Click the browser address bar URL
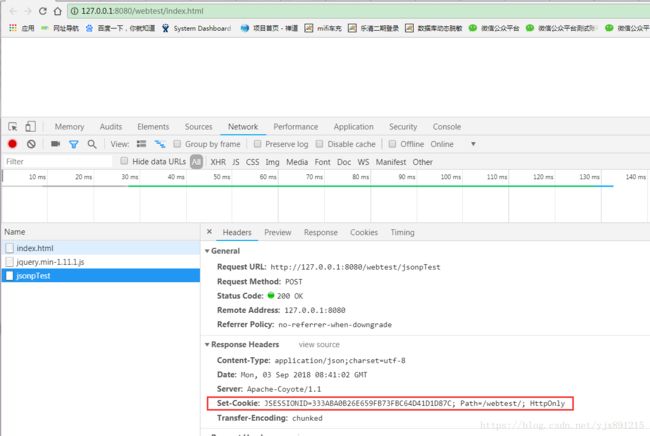The image size is (650, 436). pyautogui.click(x=142, y=11)
